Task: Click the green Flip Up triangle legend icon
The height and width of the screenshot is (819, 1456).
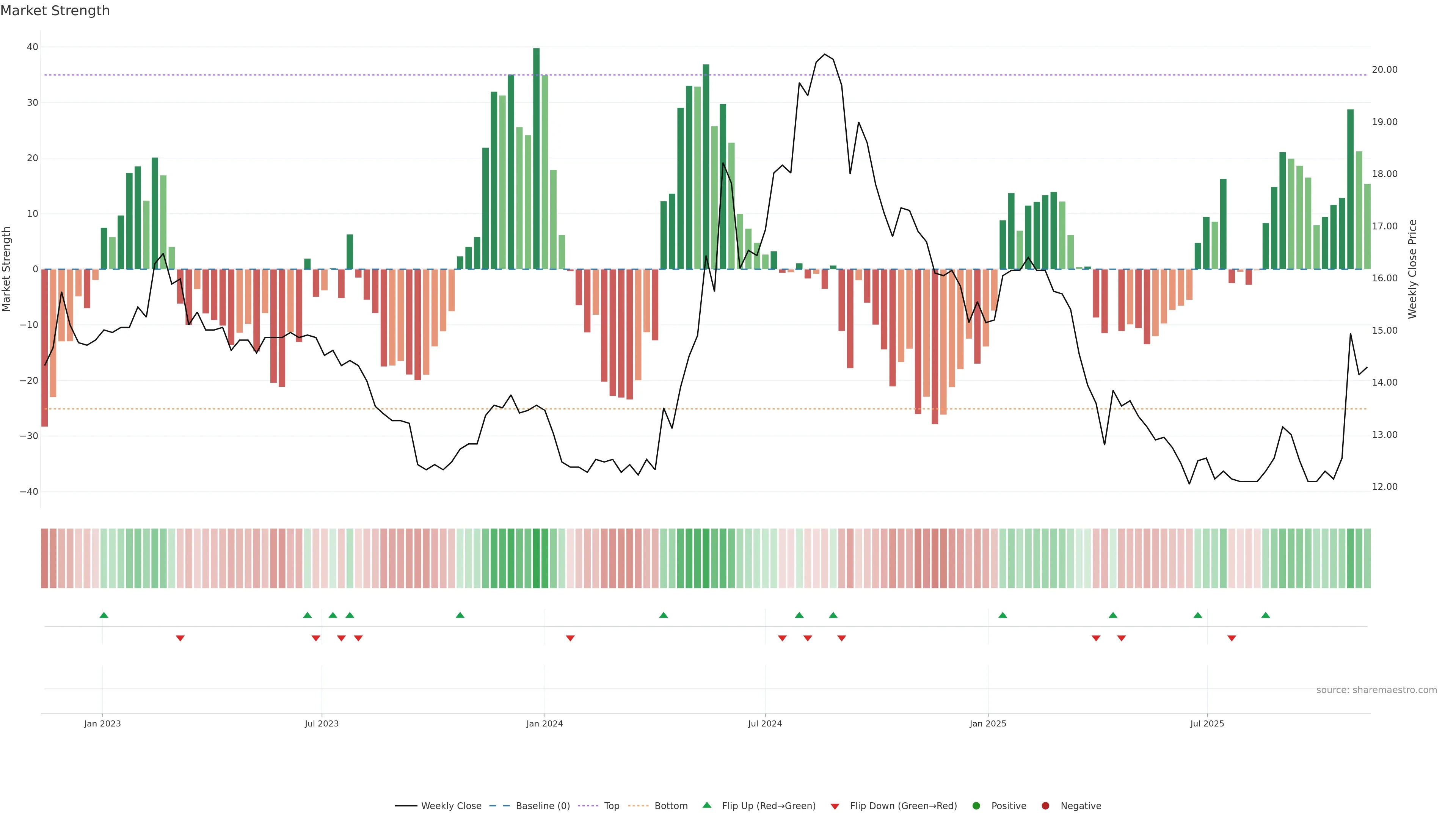Action: coord(706,805)
